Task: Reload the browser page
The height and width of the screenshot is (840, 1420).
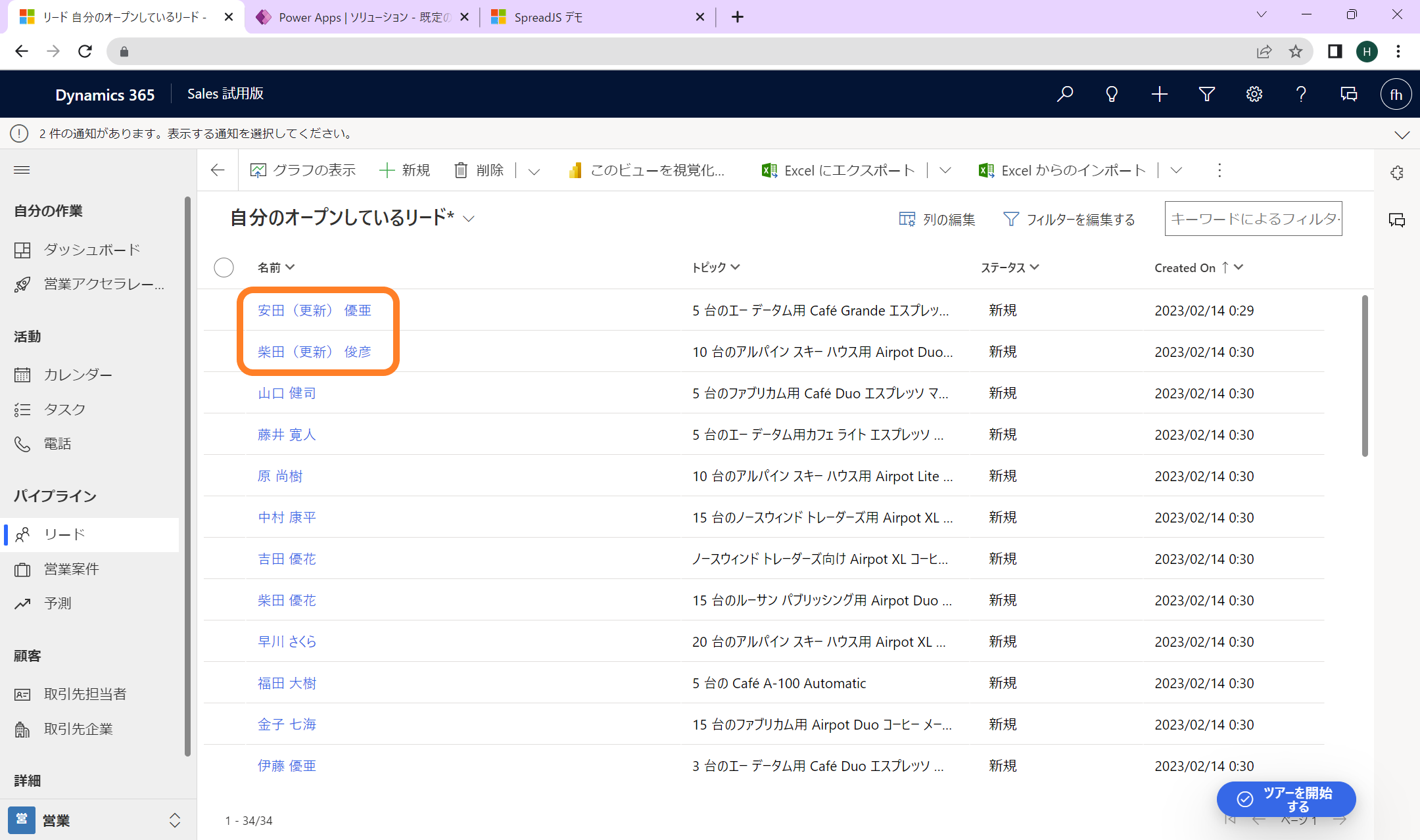Action: (85, 51)
